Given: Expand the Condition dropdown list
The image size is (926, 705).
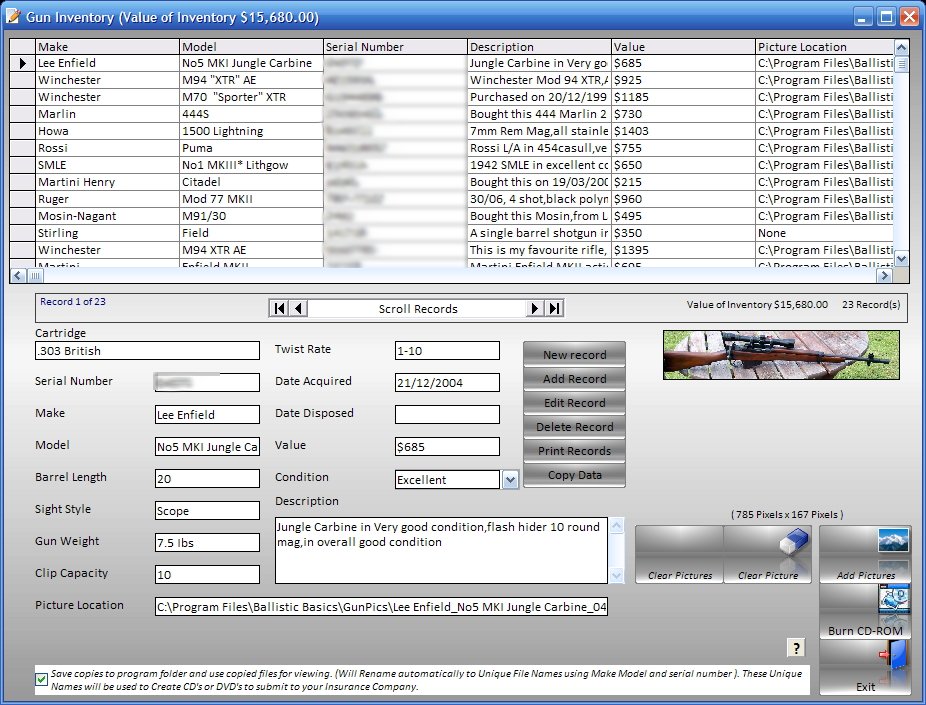Looking at the screenshot, I should click(510, 480).
